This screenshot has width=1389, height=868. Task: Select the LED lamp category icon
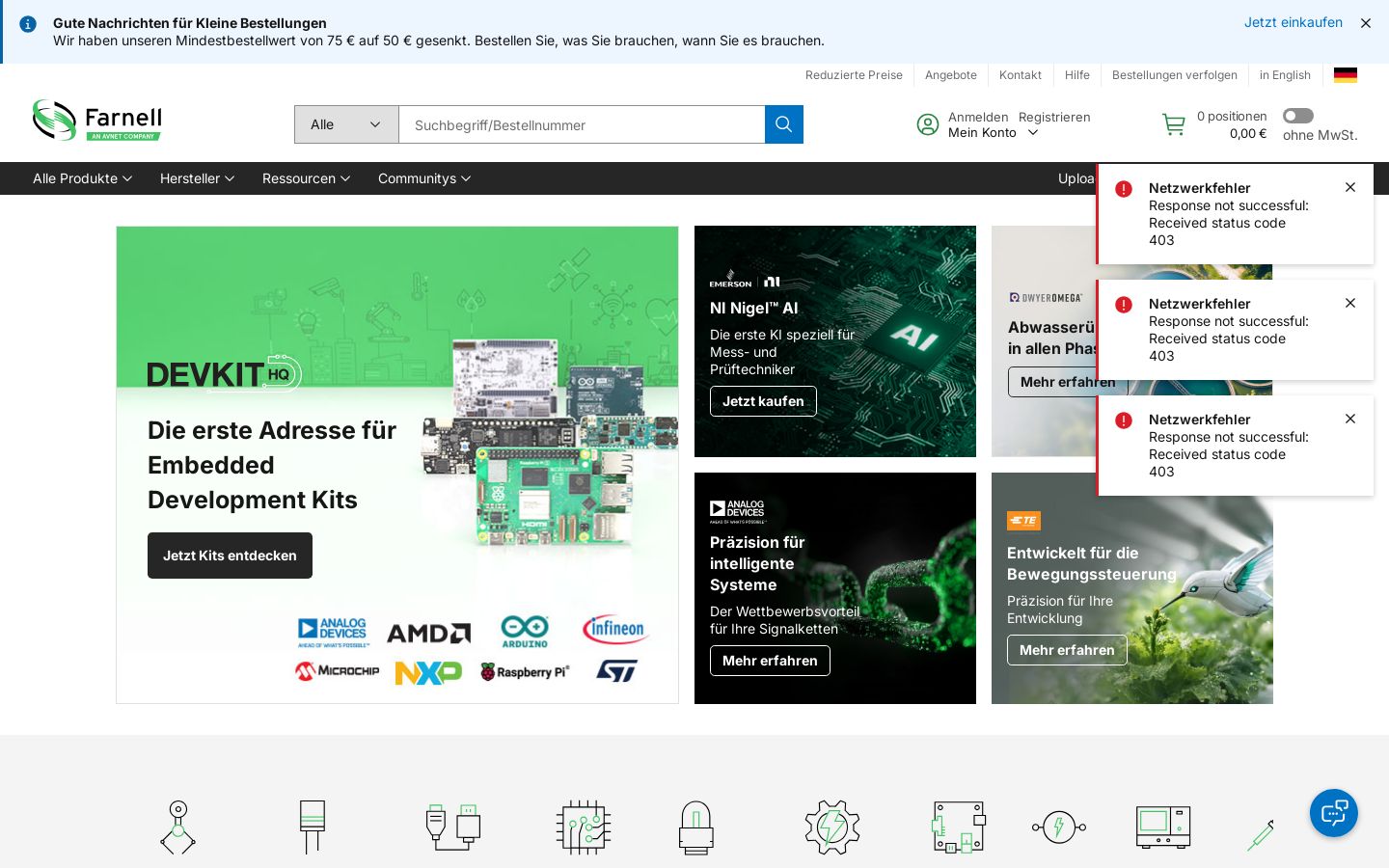pyautogui.click(x=695, y=827)
